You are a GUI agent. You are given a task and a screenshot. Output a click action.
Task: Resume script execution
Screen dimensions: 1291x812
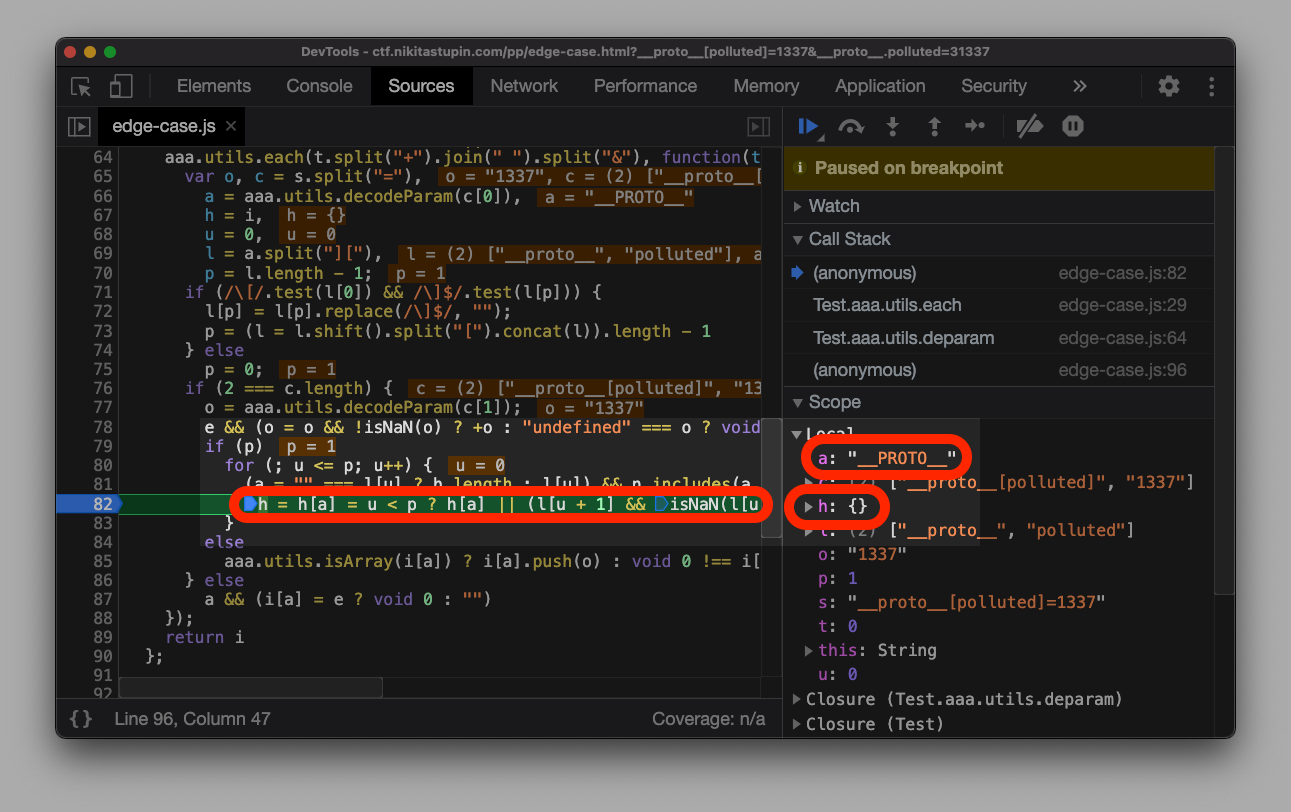(809, 126)
